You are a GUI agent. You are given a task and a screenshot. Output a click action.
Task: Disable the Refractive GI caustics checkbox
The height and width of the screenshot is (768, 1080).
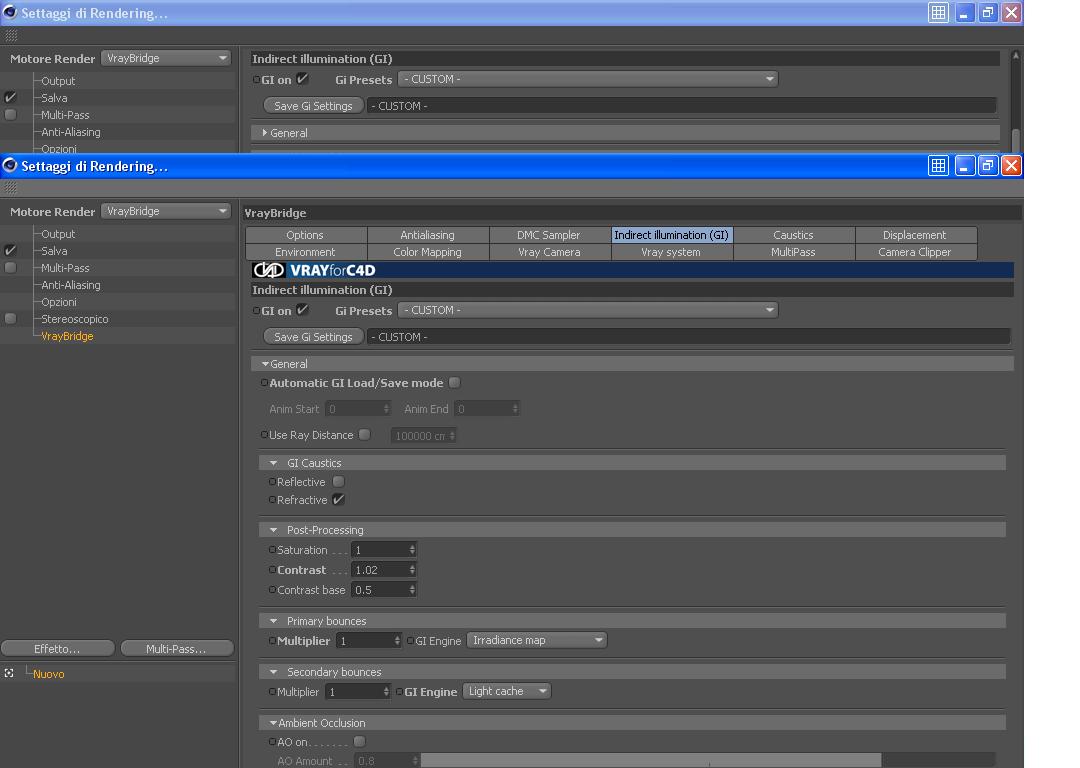point(338,499)
